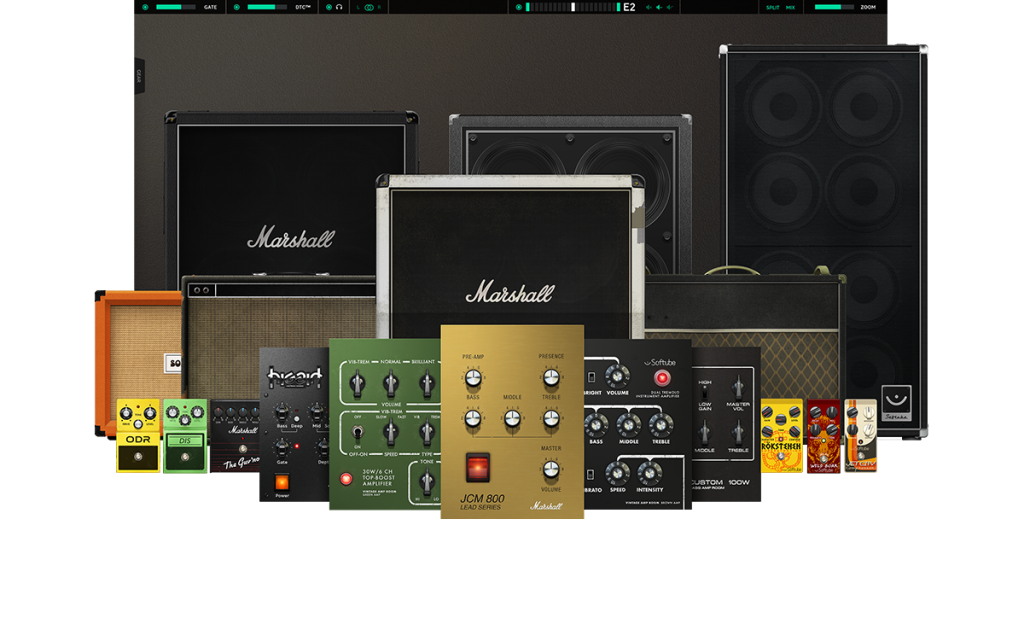Click the MASTER volume knob on JCM 800
The width and height of the screenshot is (1024, 630).
click(x=551, y=469)
